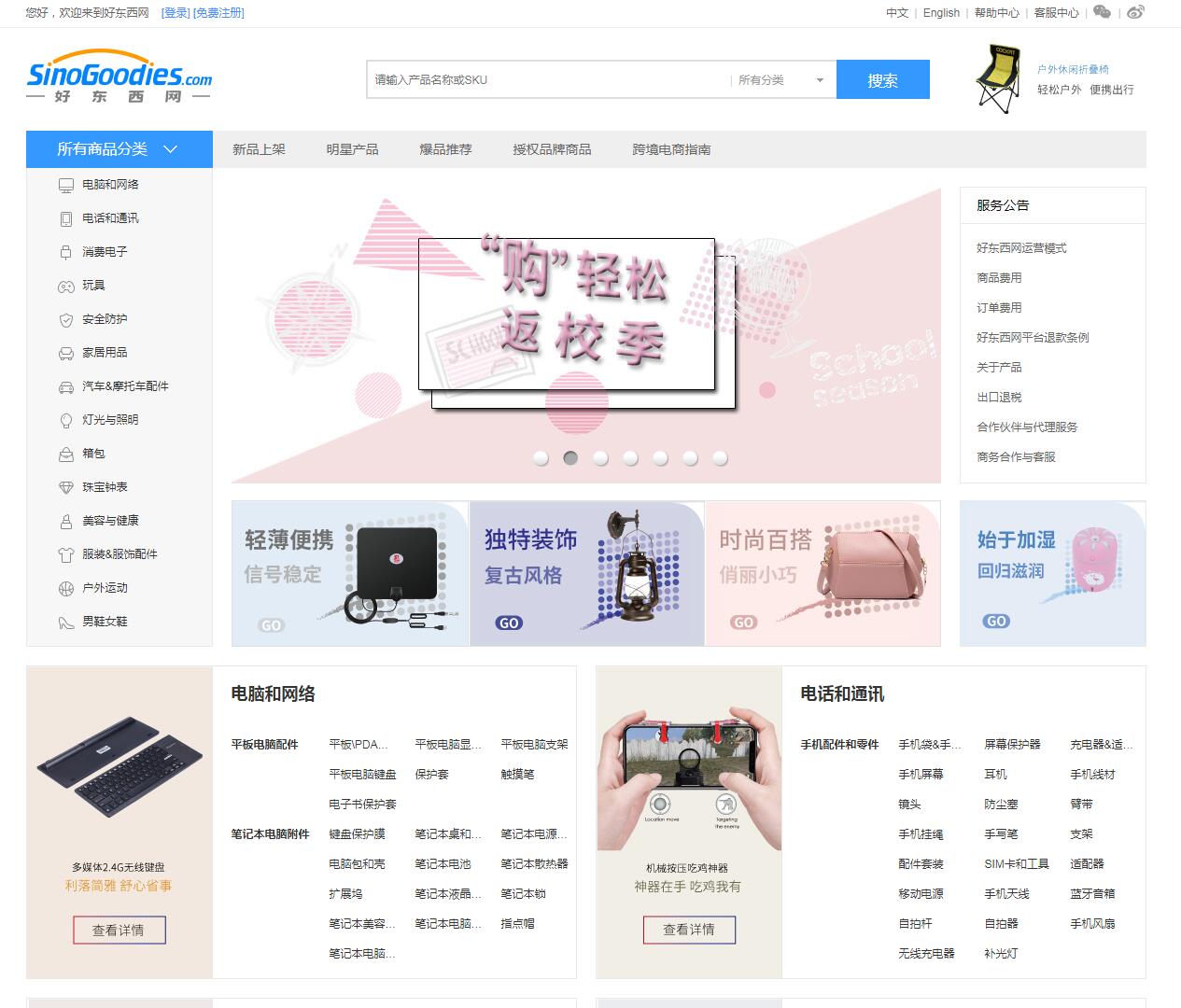Viewport: 1181px width, 1008px height.
Task: Select the bag icon beside 箱包
Action: [x=66, y=454]
